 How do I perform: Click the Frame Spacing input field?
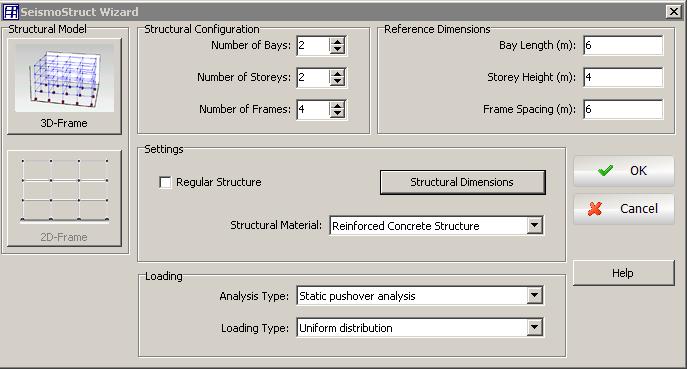[x=623, y=109]
